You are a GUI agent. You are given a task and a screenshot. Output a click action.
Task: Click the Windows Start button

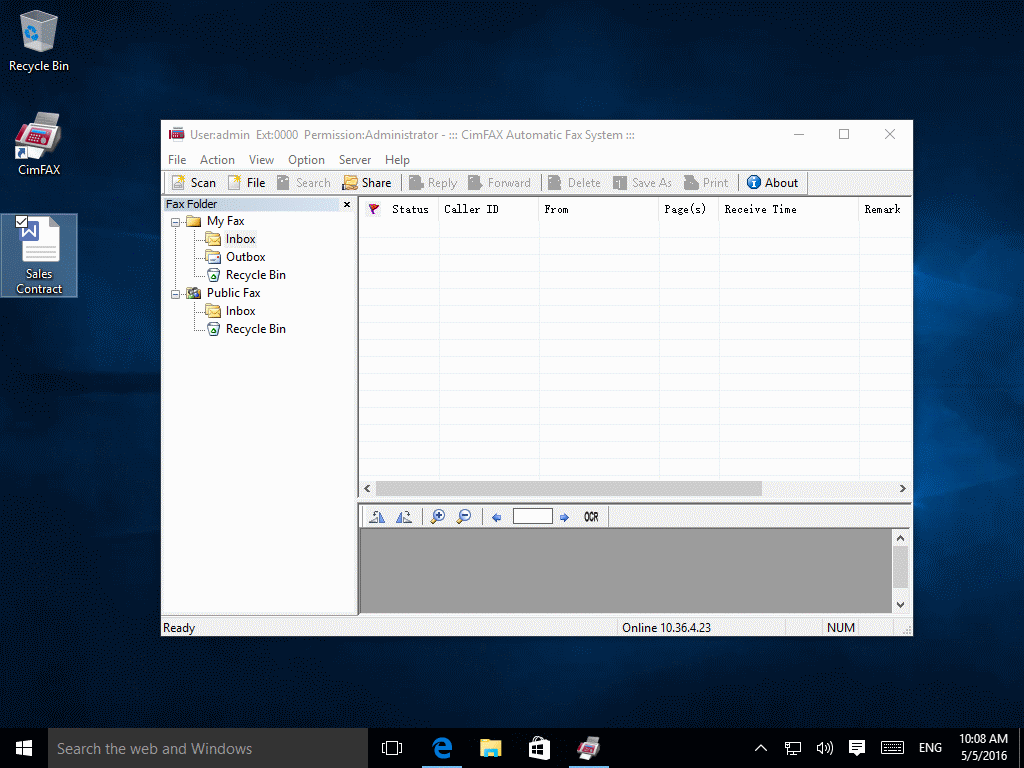click(x=24, y=748)
